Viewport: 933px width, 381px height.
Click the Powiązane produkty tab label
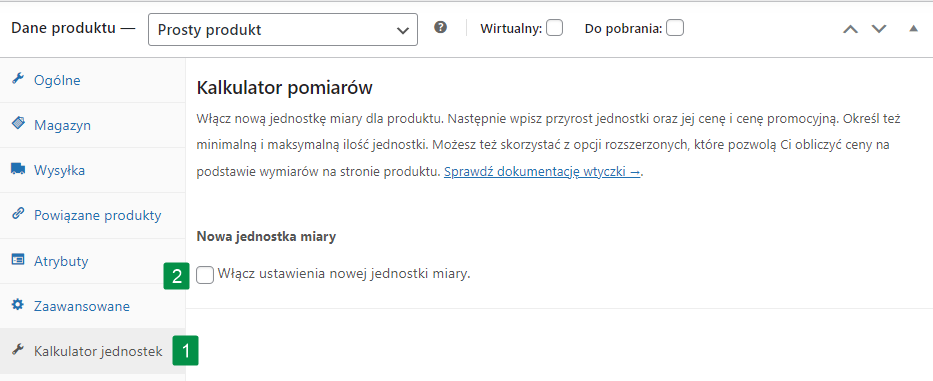[98, 215]
